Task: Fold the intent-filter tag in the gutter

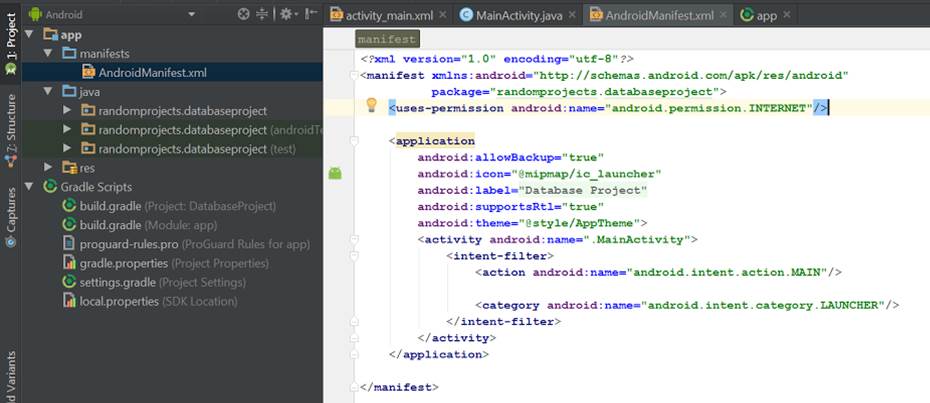Action: pyautogui.click(x=355, y=256)
